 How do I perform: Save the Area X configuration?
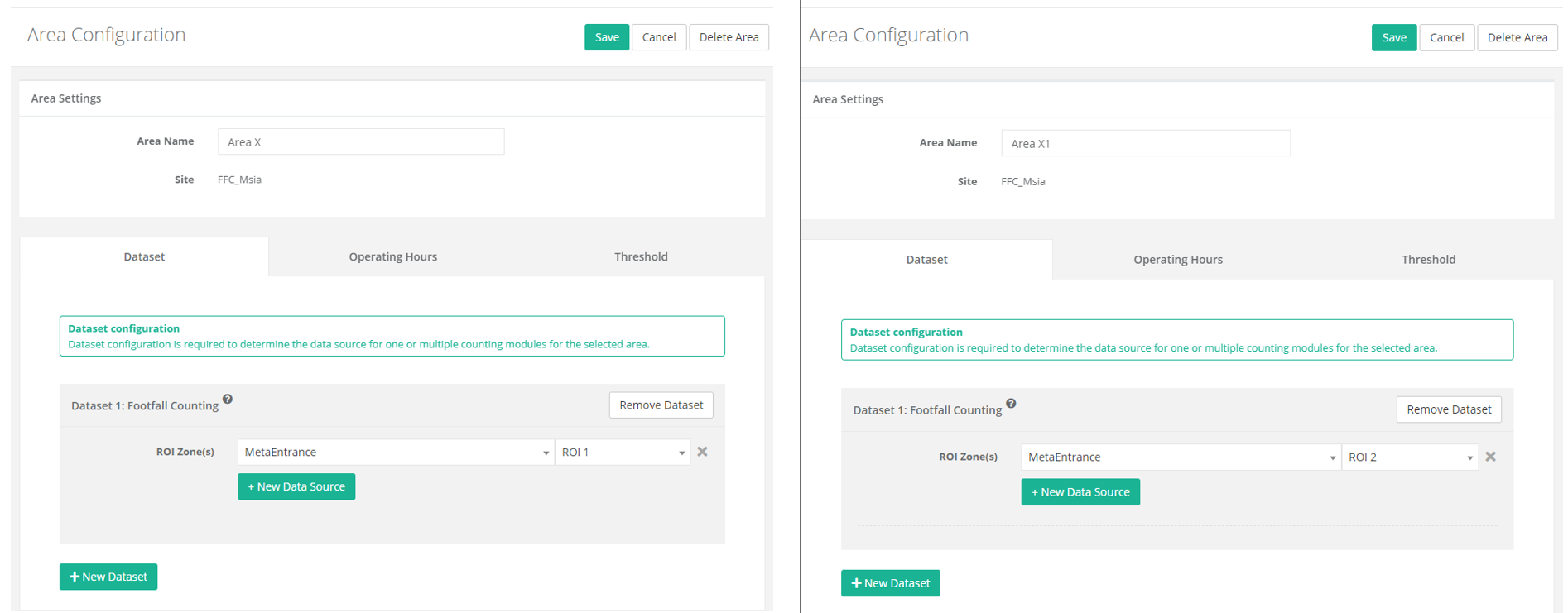click(607, 37)
